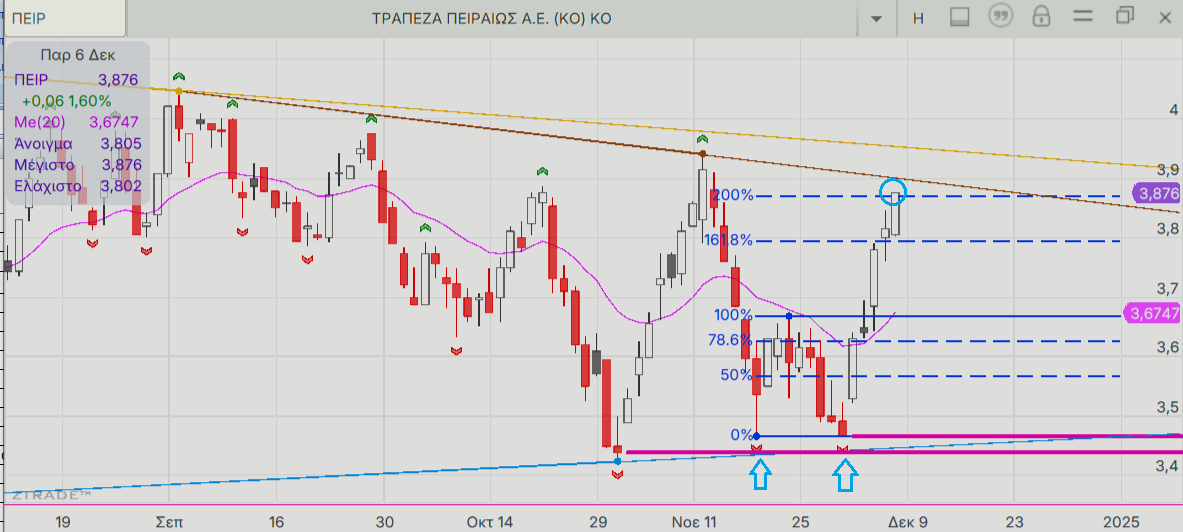Select the 100% Fibonacci level label
Screen dimensions: 1183x532
pos(733,315)
